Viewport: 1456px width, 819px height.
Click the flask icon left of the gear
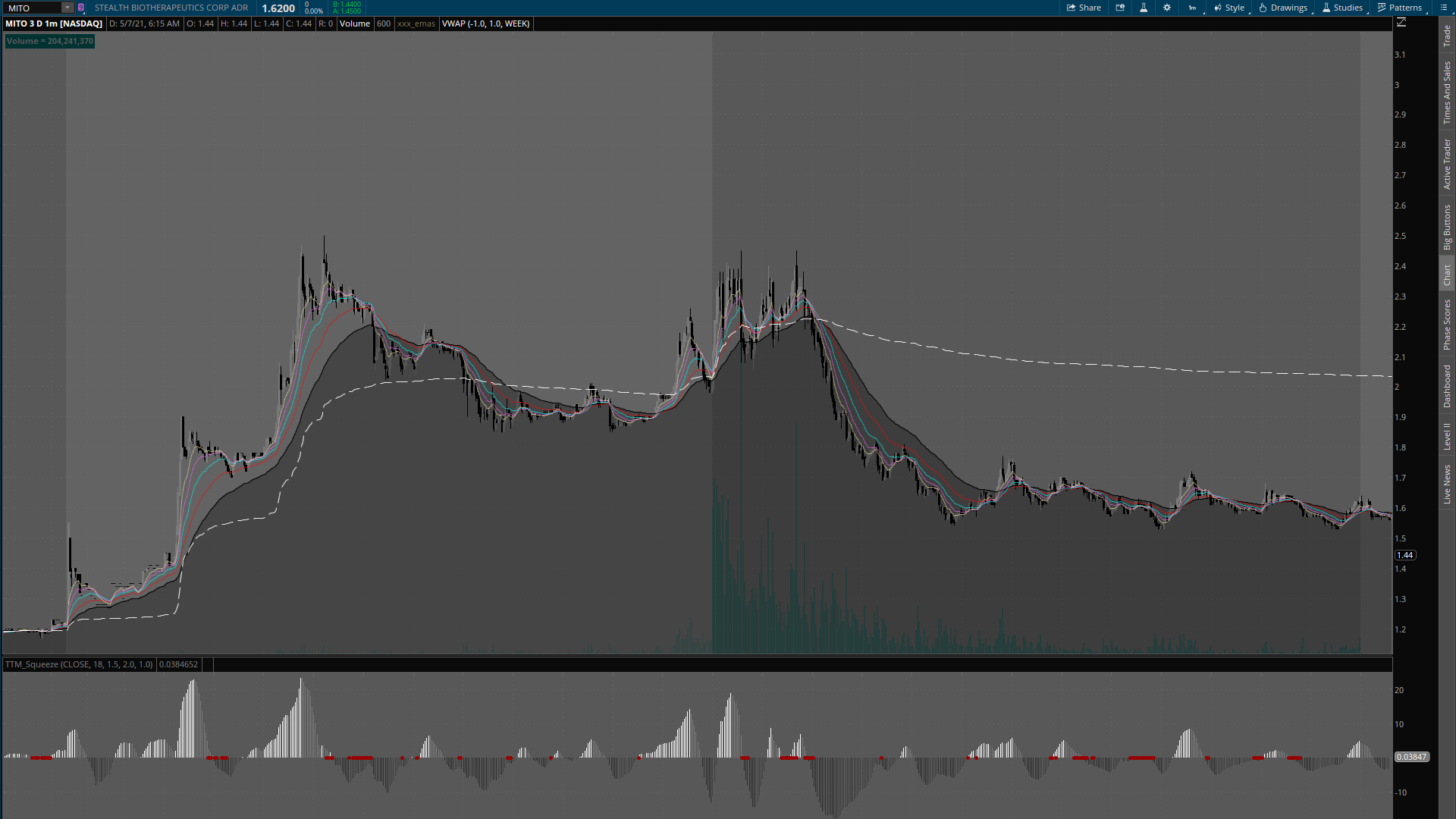[1144, 8]
